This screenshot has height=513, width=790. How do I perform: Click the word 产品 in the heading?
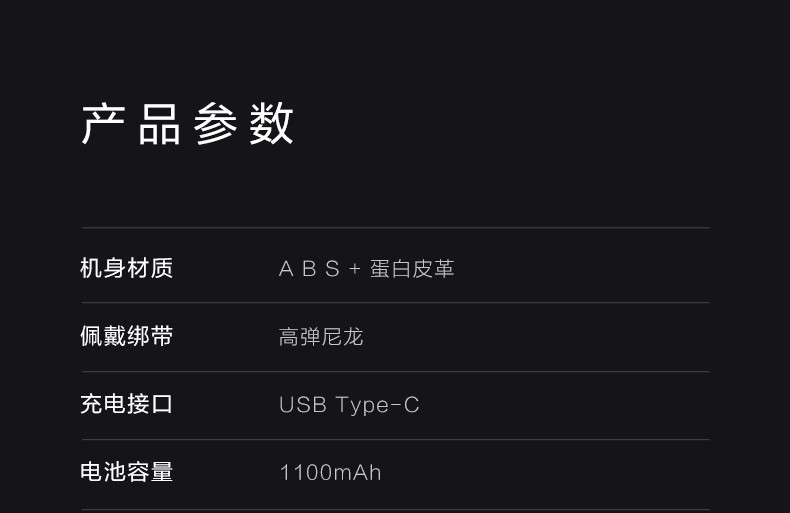click(131, 124)
